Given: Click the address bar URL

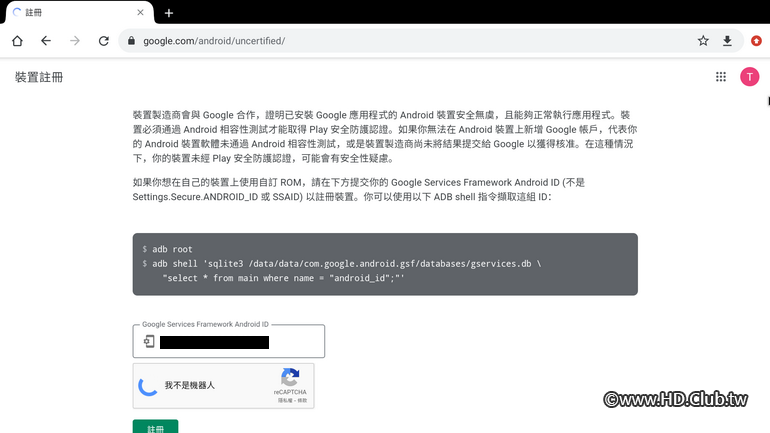Looking at the screenshot, I should point(214,41).
